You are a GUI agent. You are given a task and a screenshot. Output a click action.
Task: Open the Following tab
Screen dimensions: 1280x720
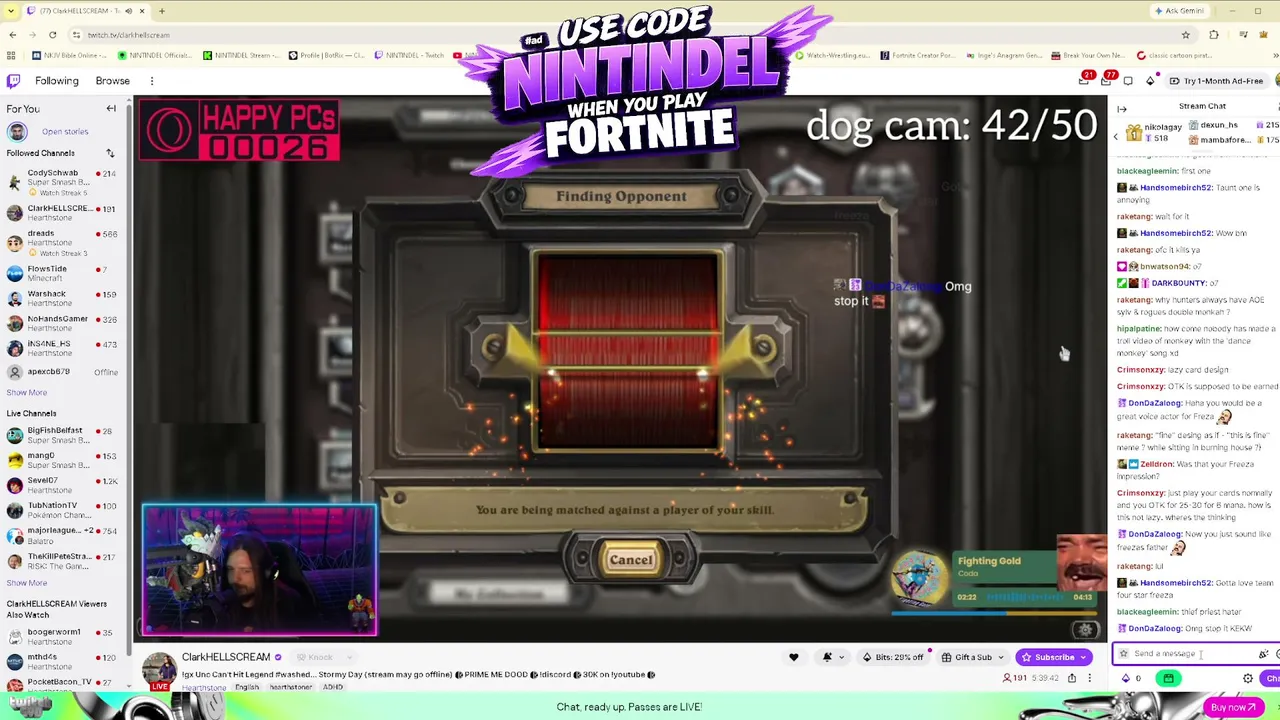pos(57,81)
